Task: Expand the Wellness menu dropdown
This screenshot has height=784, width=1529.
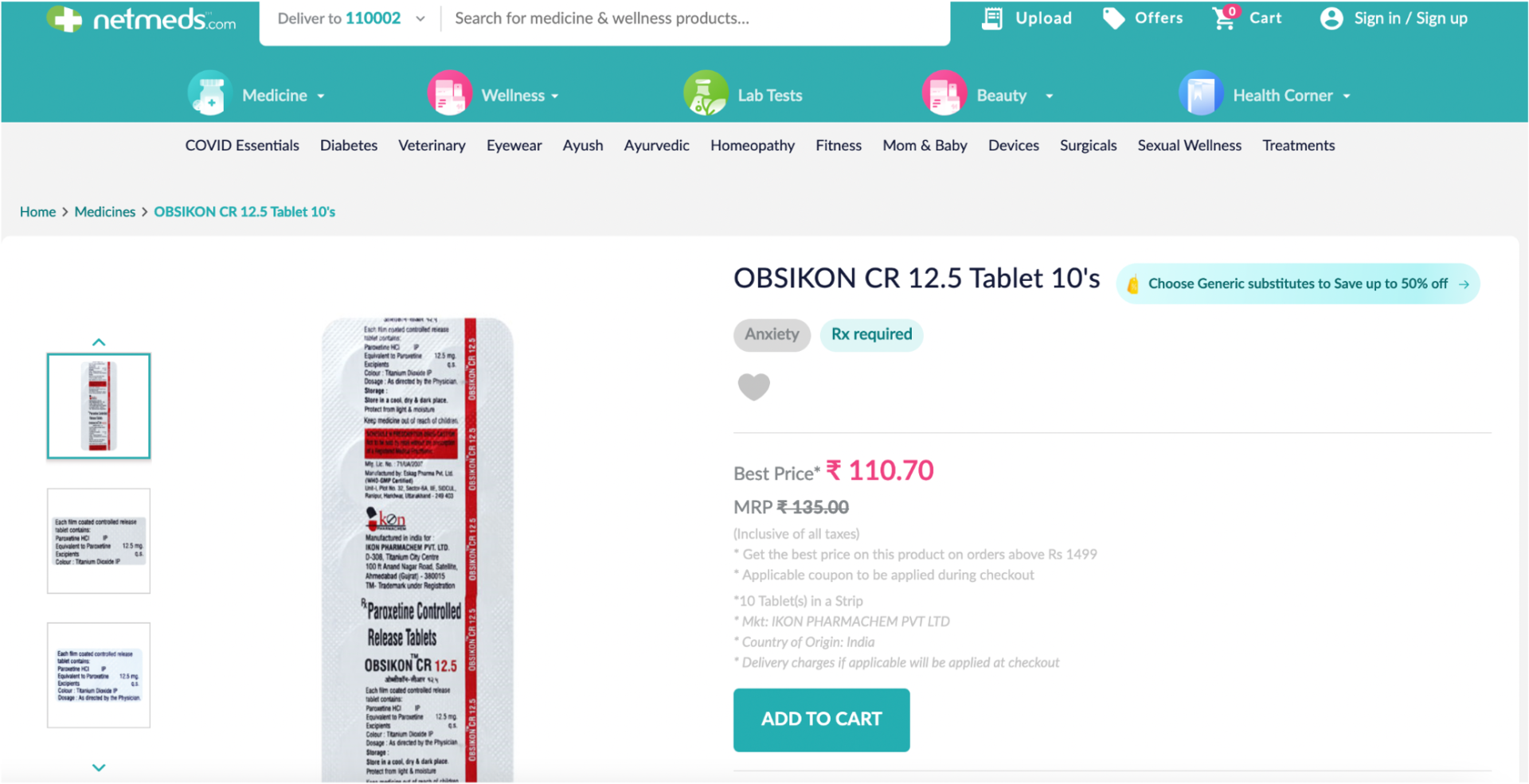Action: tap(555, 96)
